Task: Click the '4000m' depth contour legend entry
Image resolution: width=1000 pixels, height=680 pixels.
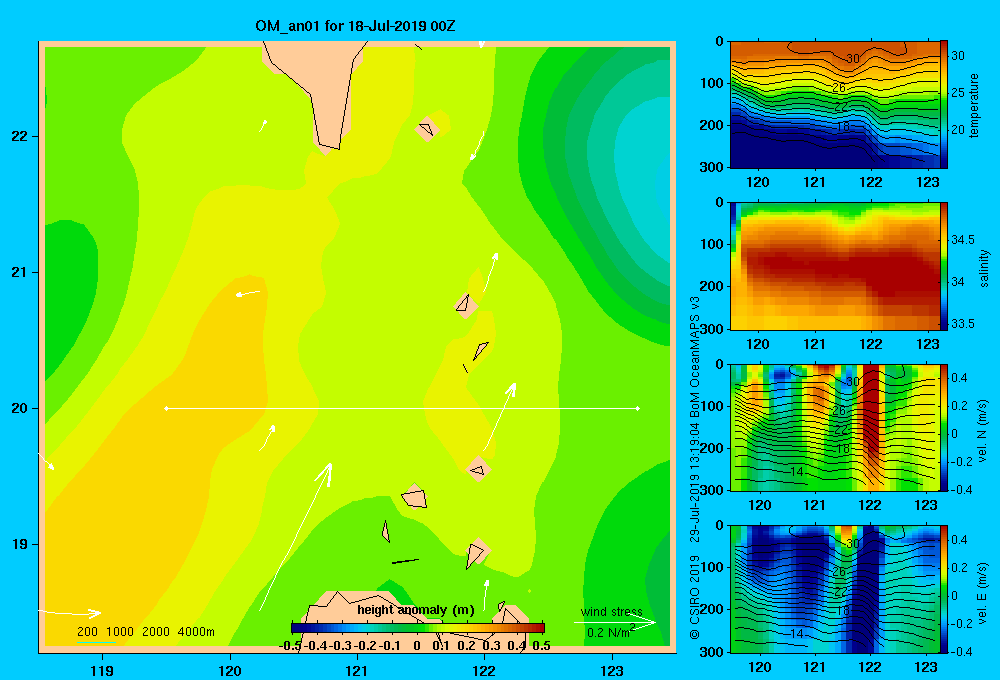Action: coord(196,632)
